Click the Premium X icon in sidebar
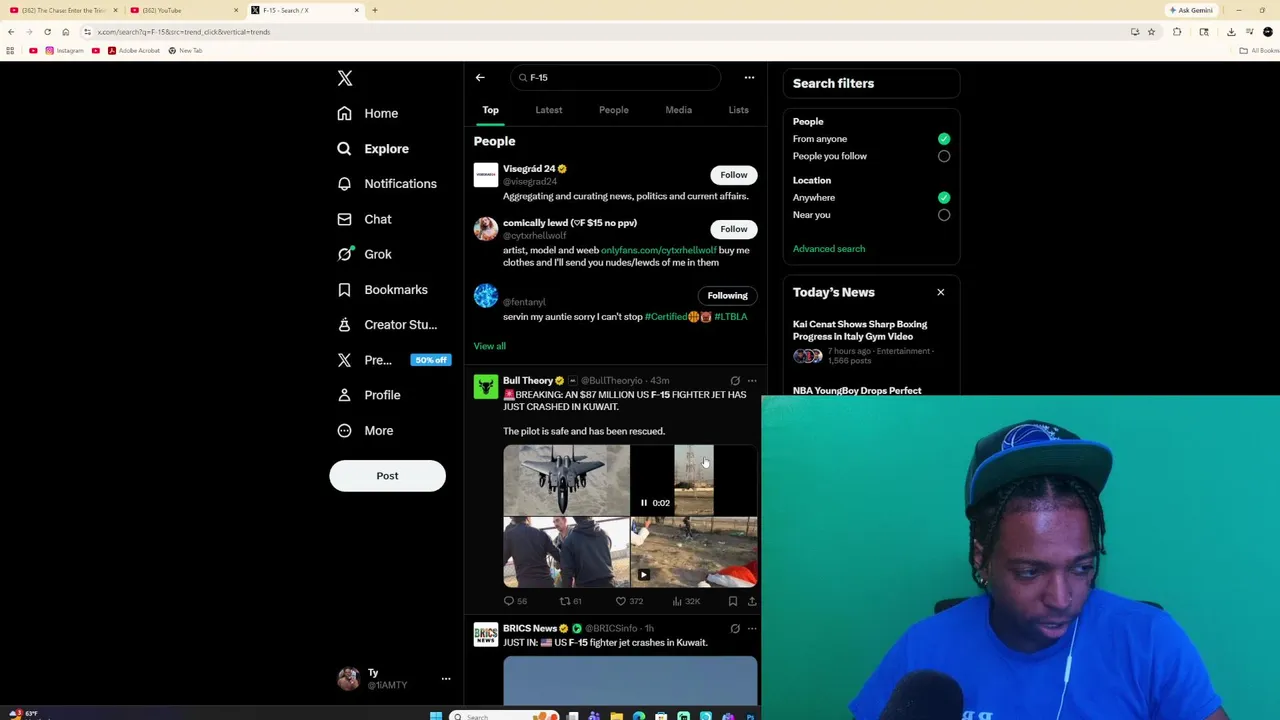The height and width of the screenshot is (720, 1280). coord(344,360)
